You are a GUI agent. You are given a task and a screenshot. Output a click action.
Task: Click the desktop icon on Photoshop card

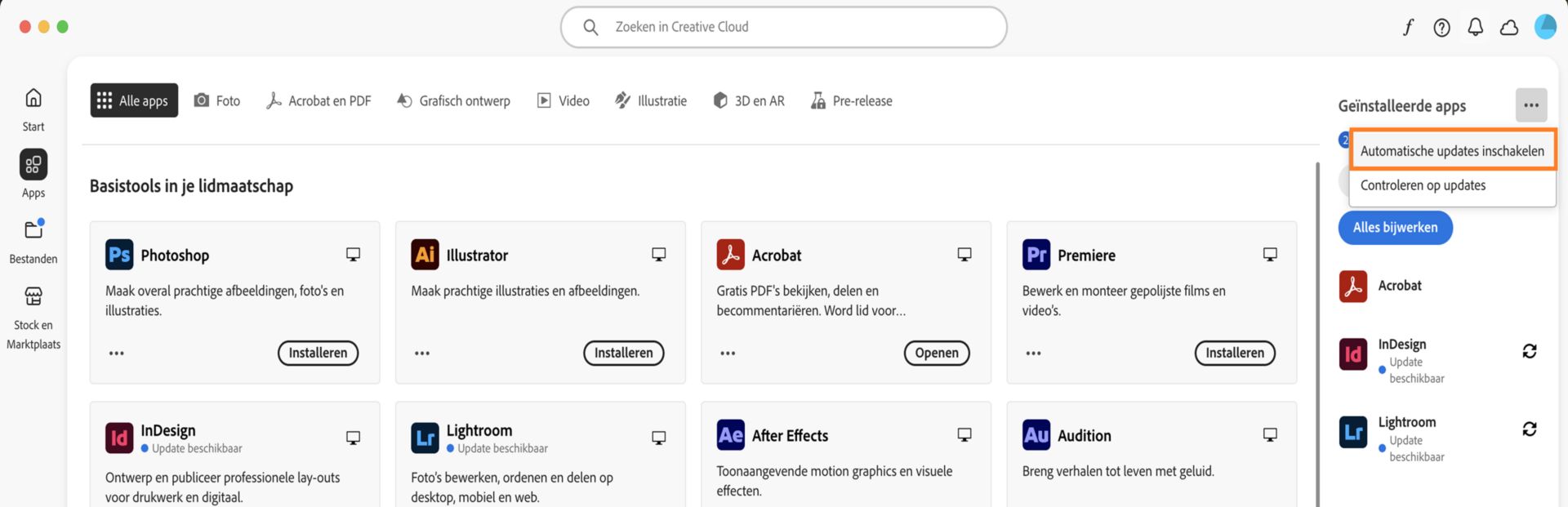(x=353, y=255)
